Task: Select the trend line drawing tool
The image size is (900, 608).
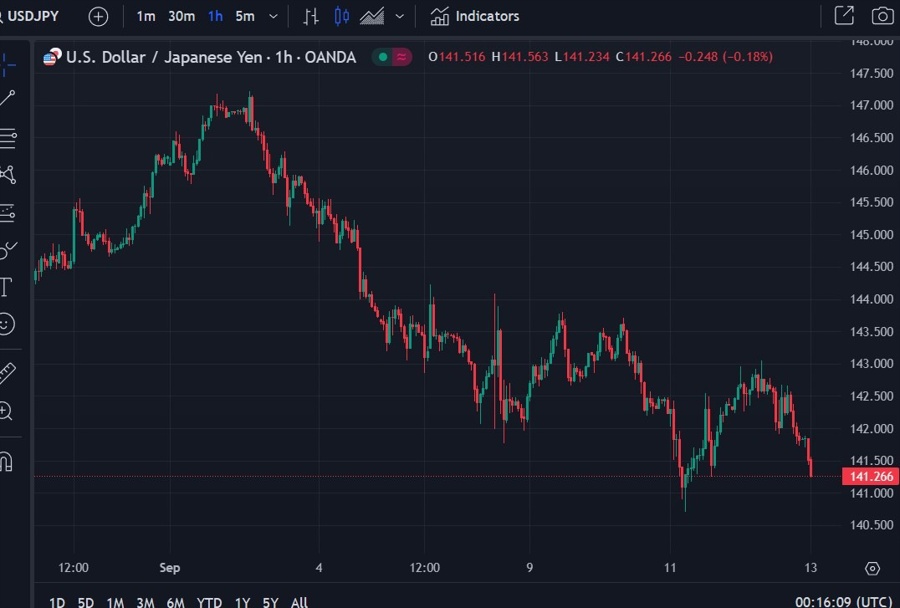Action: pyautogui.click(x=8, y=98)
